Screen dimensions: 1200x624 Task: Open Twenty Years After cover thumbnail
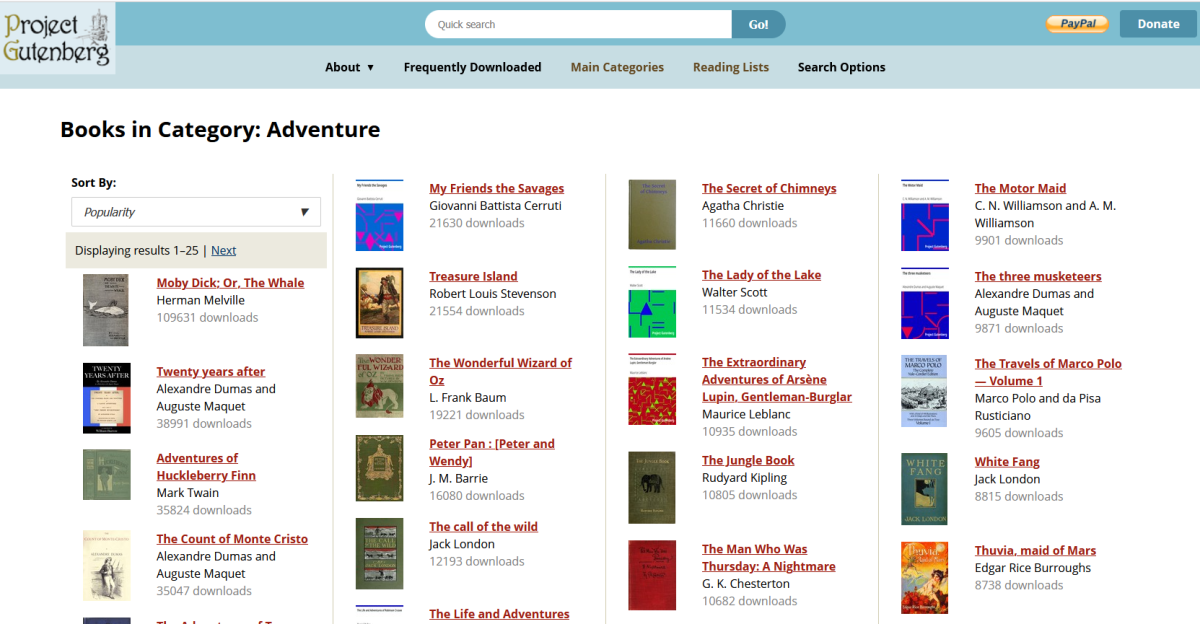(106, 398)
